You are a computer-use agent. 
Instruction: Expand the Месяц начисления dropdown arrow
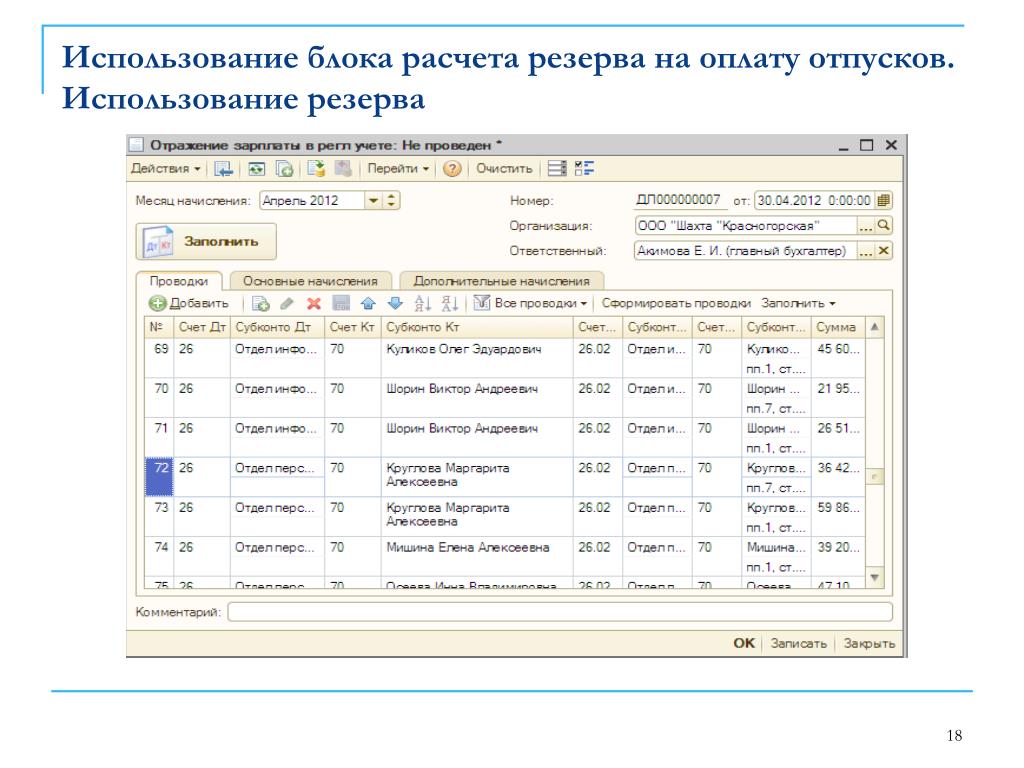coord(373,200)
